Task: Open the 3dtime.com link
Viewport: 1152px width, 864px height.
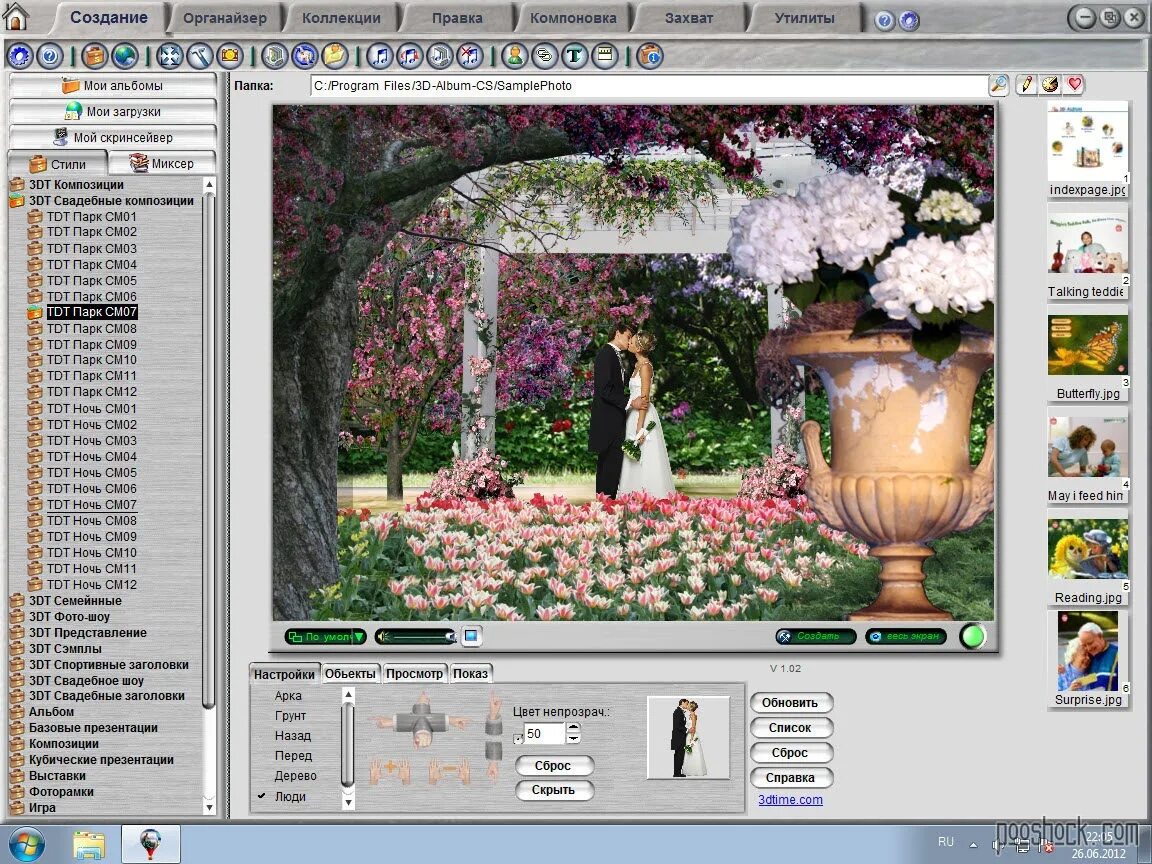Action: [791, 800]
